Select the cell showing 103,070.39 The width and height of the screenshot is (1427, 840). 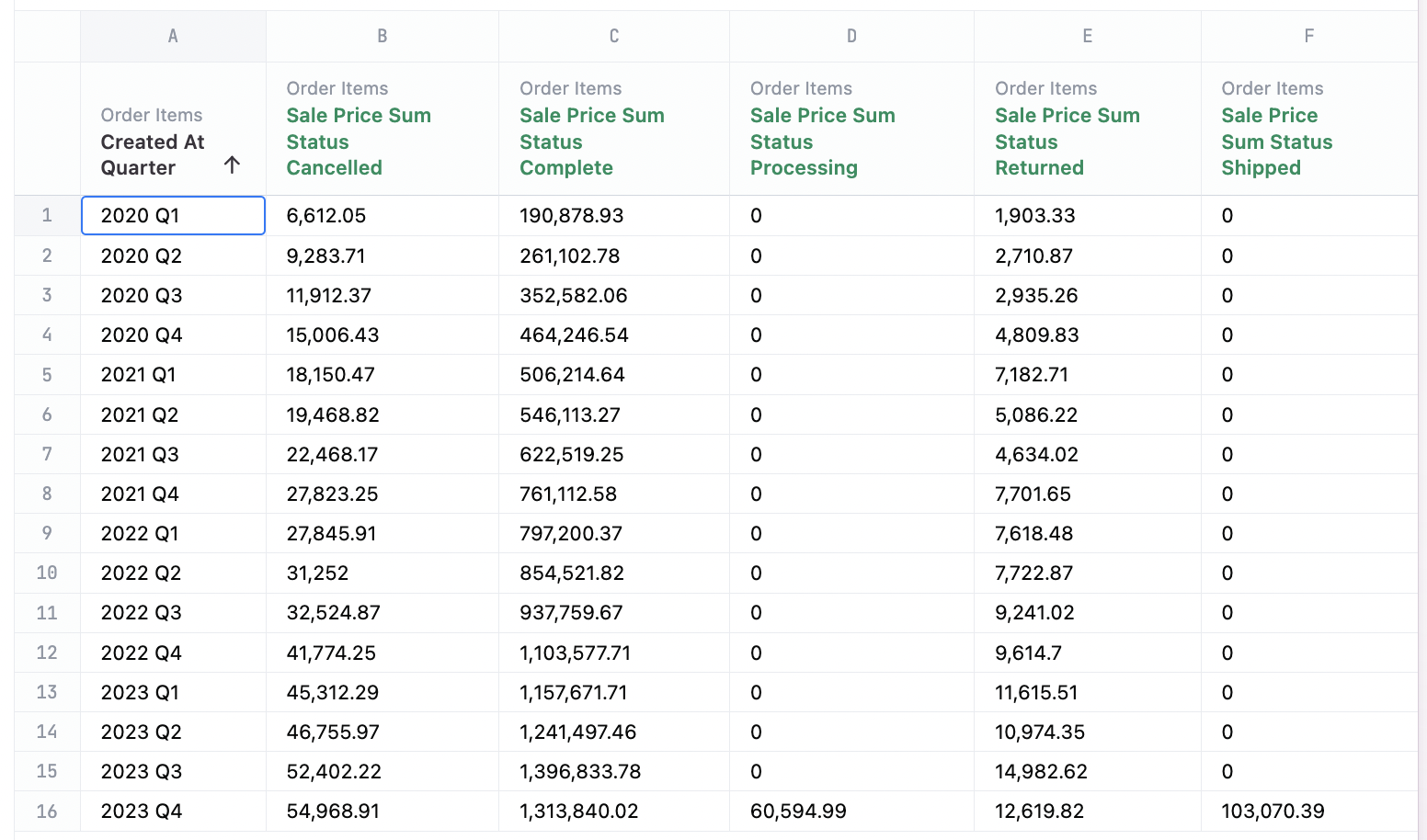(x=1273, y=812)
